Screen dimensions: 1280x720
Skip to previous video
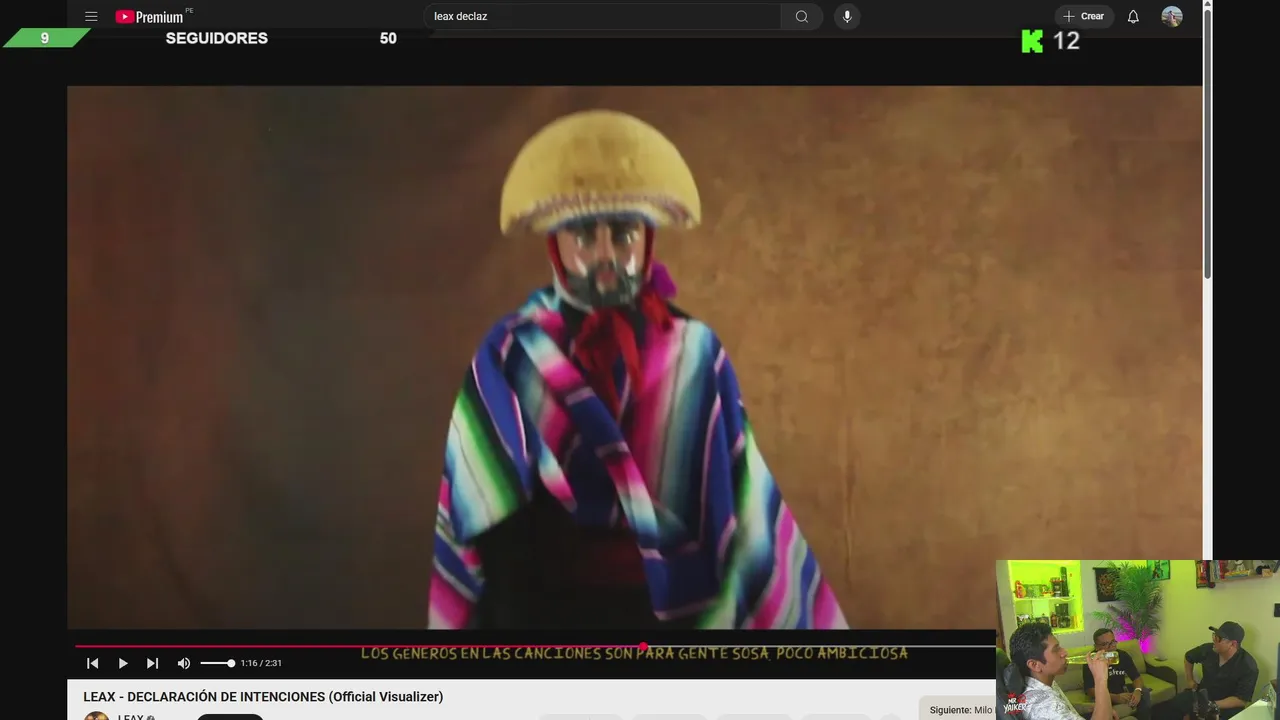pos(92,663)
